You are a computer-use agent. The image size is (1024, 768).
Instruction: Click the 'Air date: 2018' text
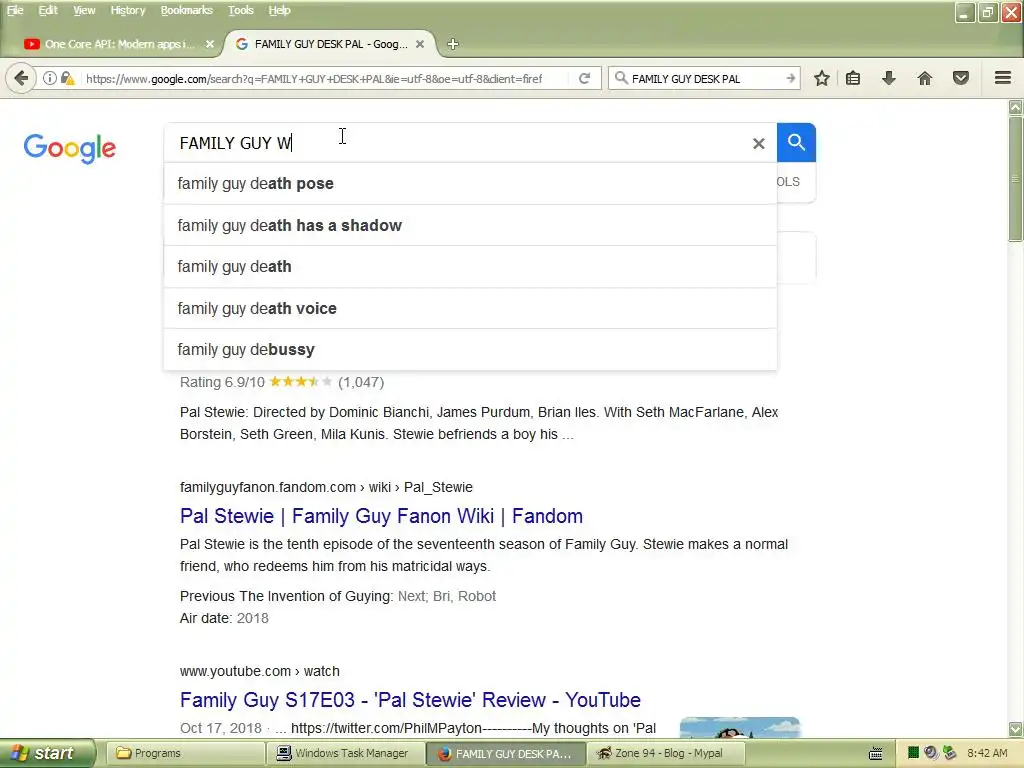(224, 618)
